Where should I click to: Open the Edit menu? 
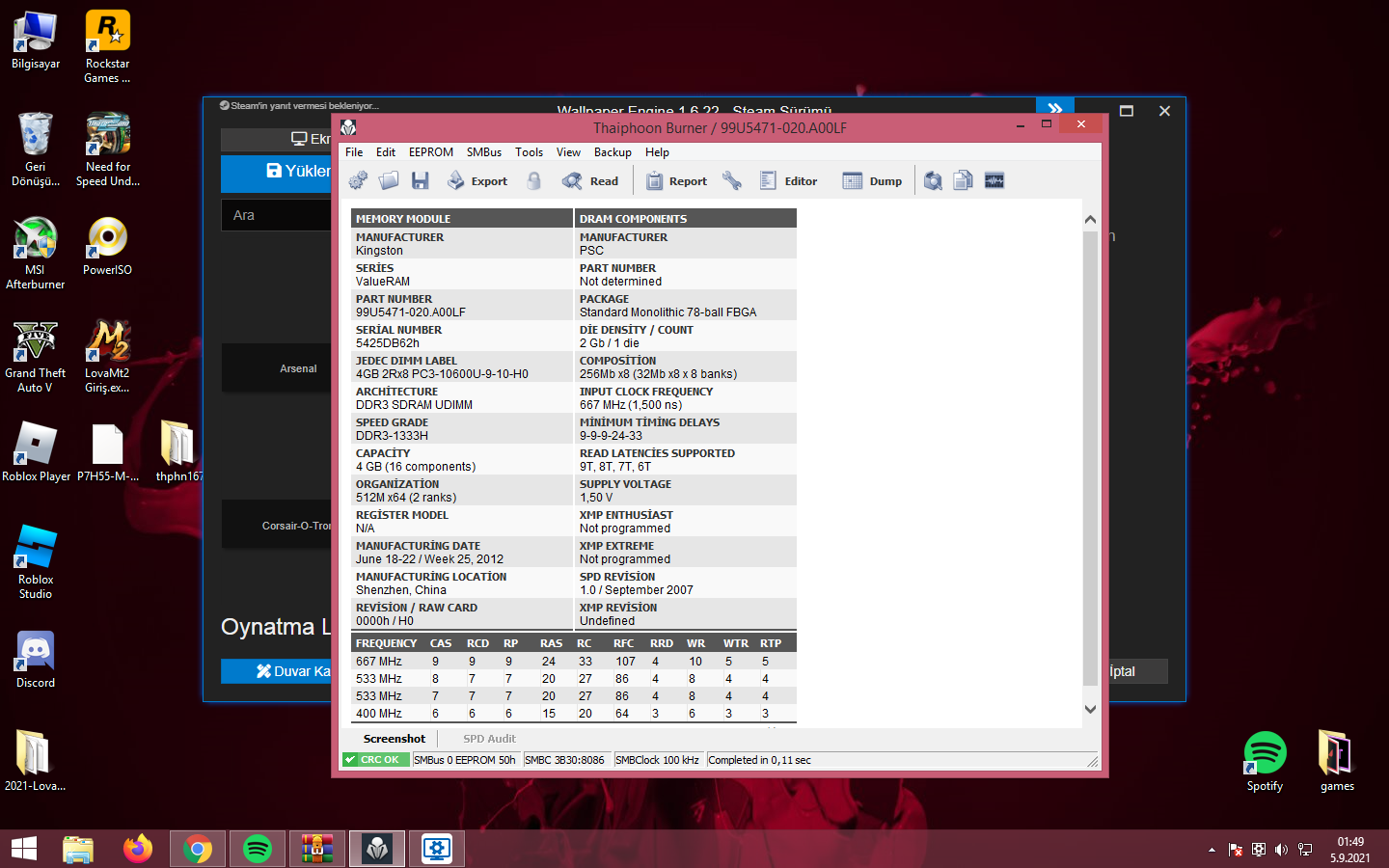tap(386, 152)
